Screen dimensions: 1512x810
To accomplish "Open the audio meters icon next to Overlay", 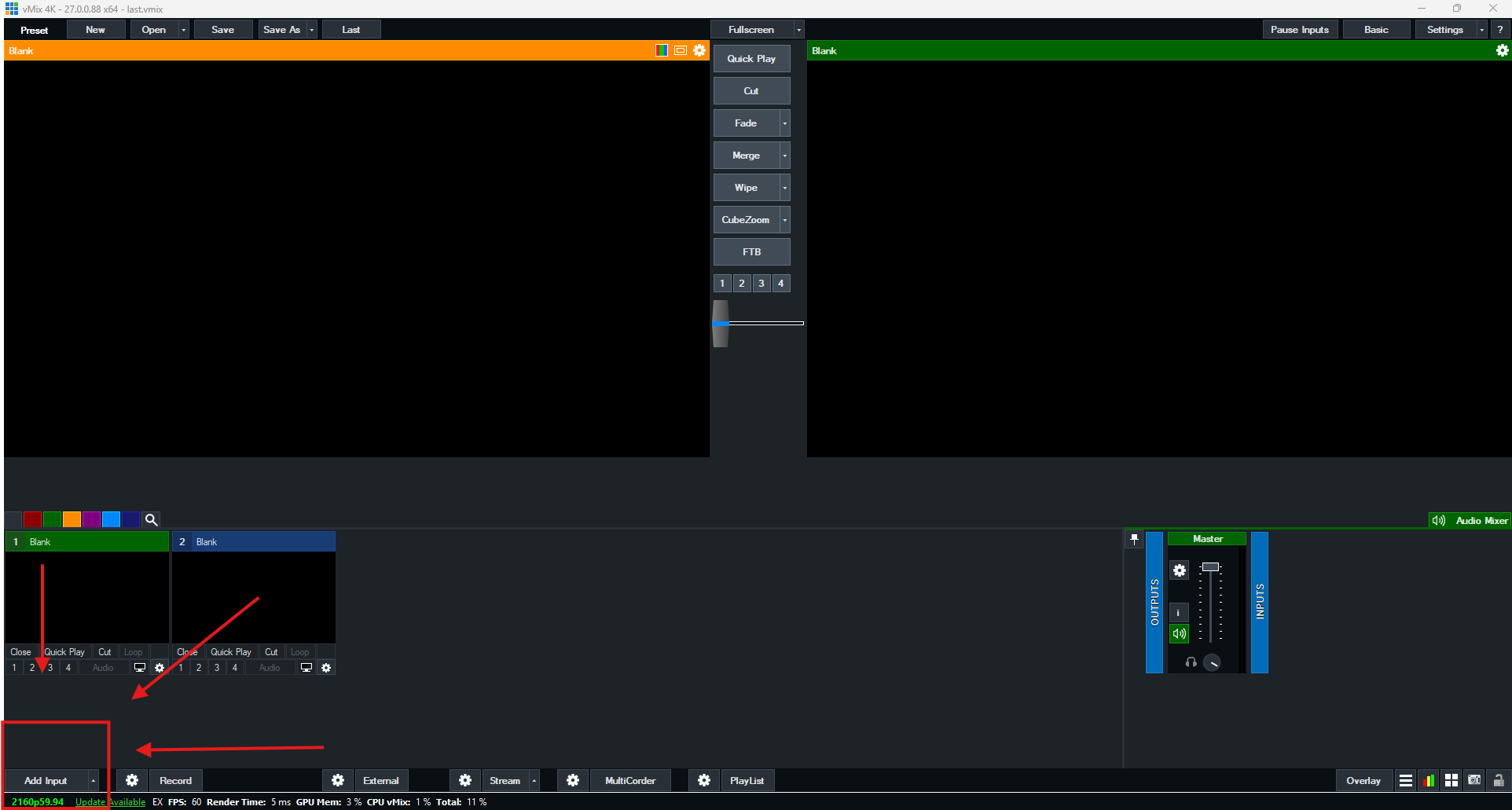I will click(x=1429, y=780).
